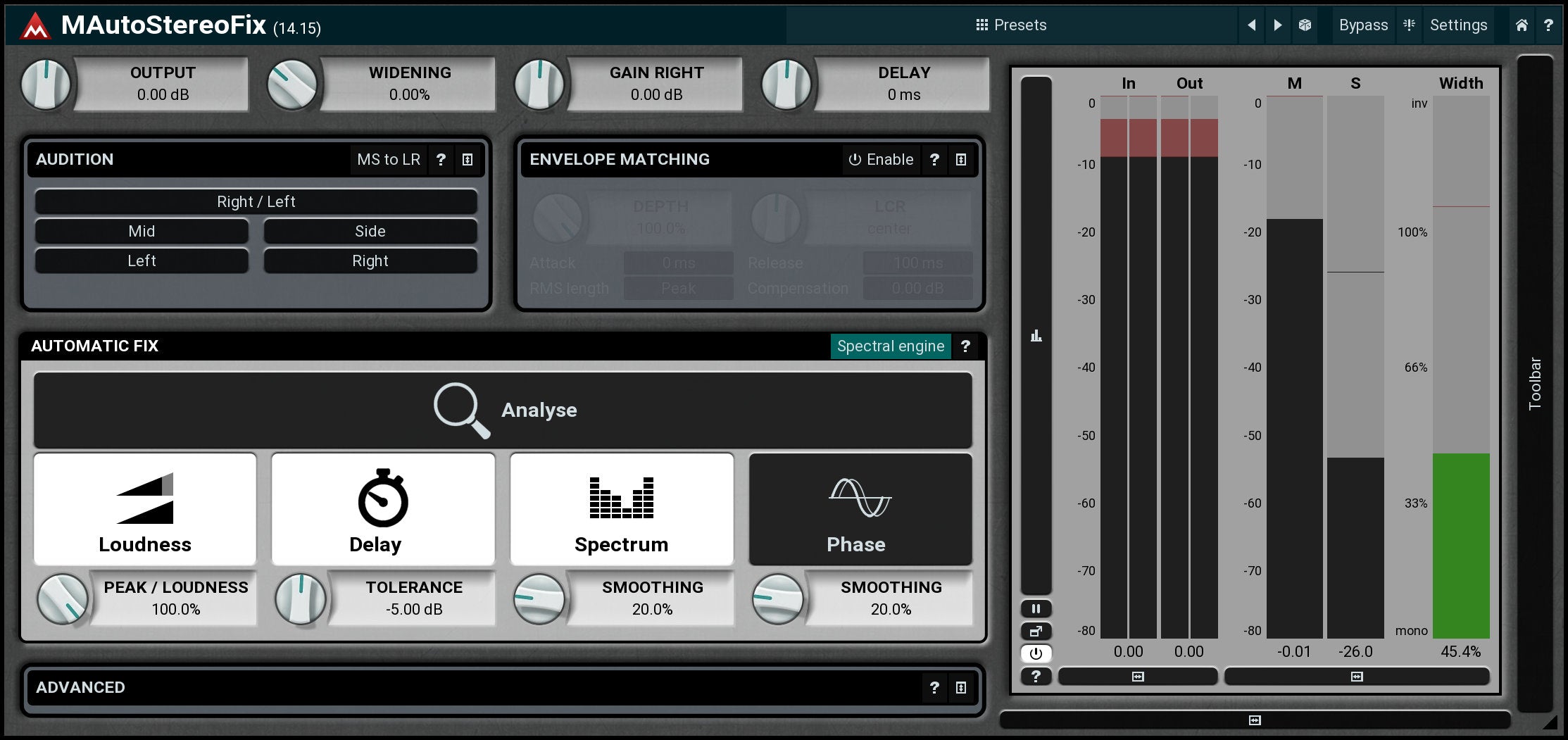Image resolution: width=1568 pixels, height=740 pixels.
Task: Expand the Advanced panel
Action: coord(960,688)
